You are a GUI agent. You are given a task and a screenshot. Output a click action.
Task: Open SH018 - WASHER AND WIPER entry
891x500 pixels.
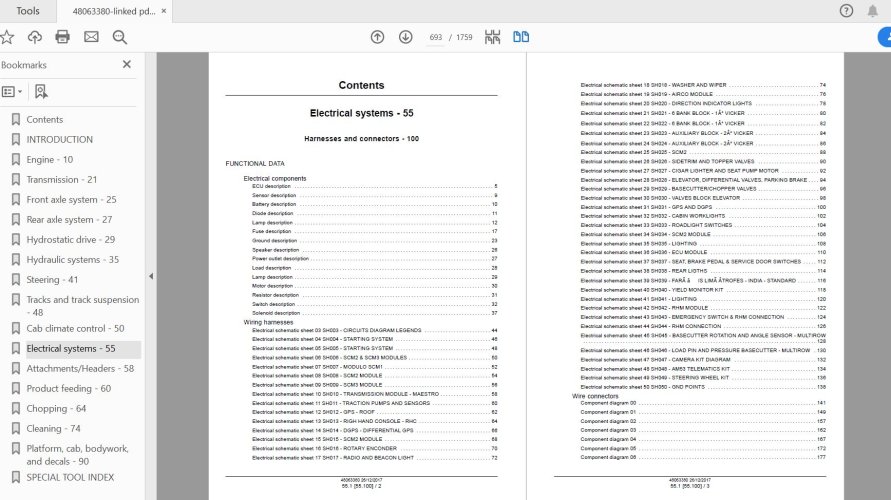pyautogui.click(x=703, y=85)
